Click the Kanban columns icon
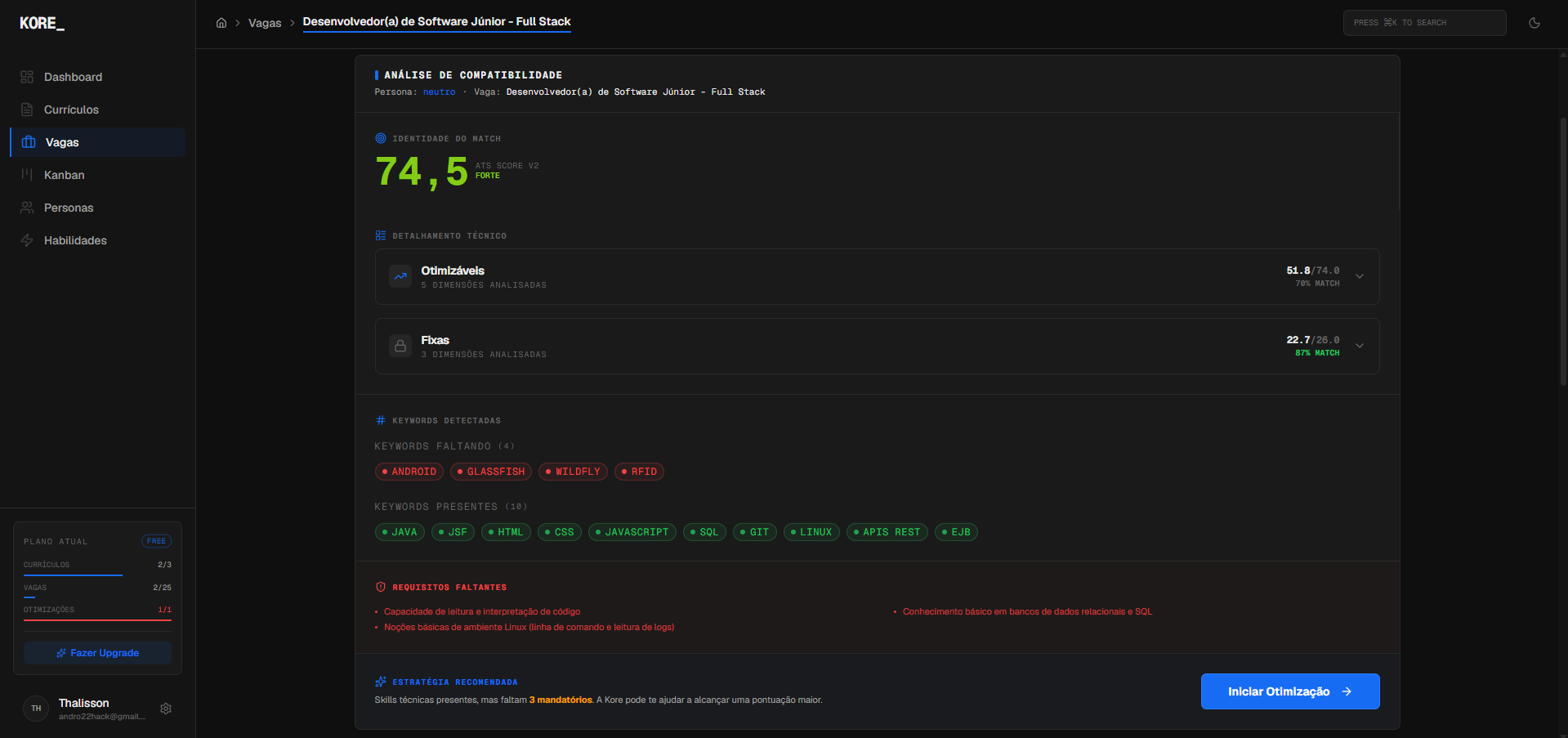1568x738 pixels. tap(27, 175)
